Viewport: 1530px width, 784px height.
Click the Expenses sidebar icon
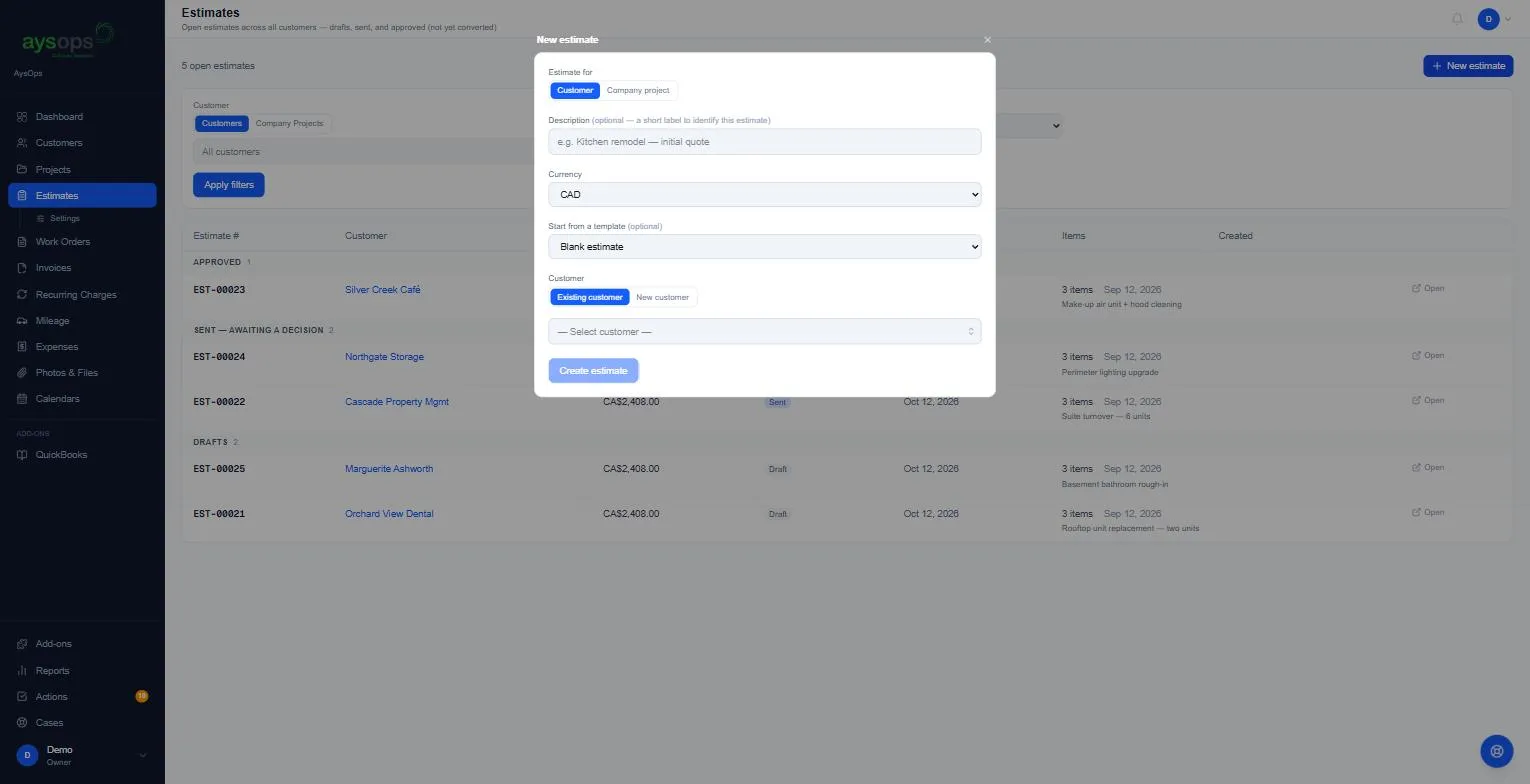[x=22, y=347]
